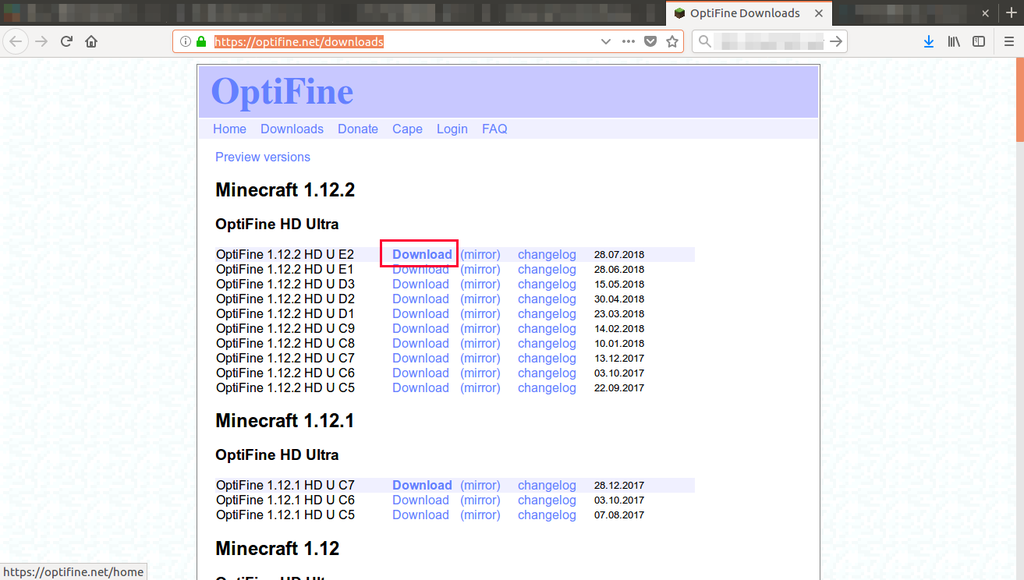Click the search magnifier icon
This screenshot has height=580, width=1024.
pos(705,42)
